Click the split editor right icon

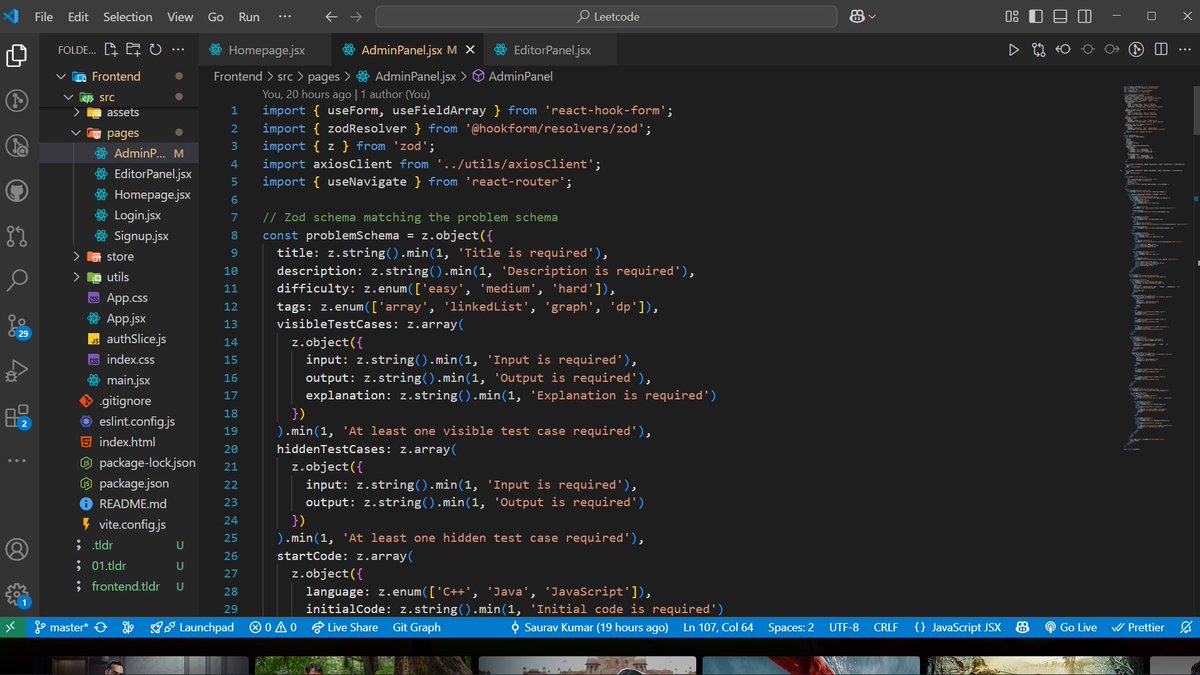(1160, 49)
